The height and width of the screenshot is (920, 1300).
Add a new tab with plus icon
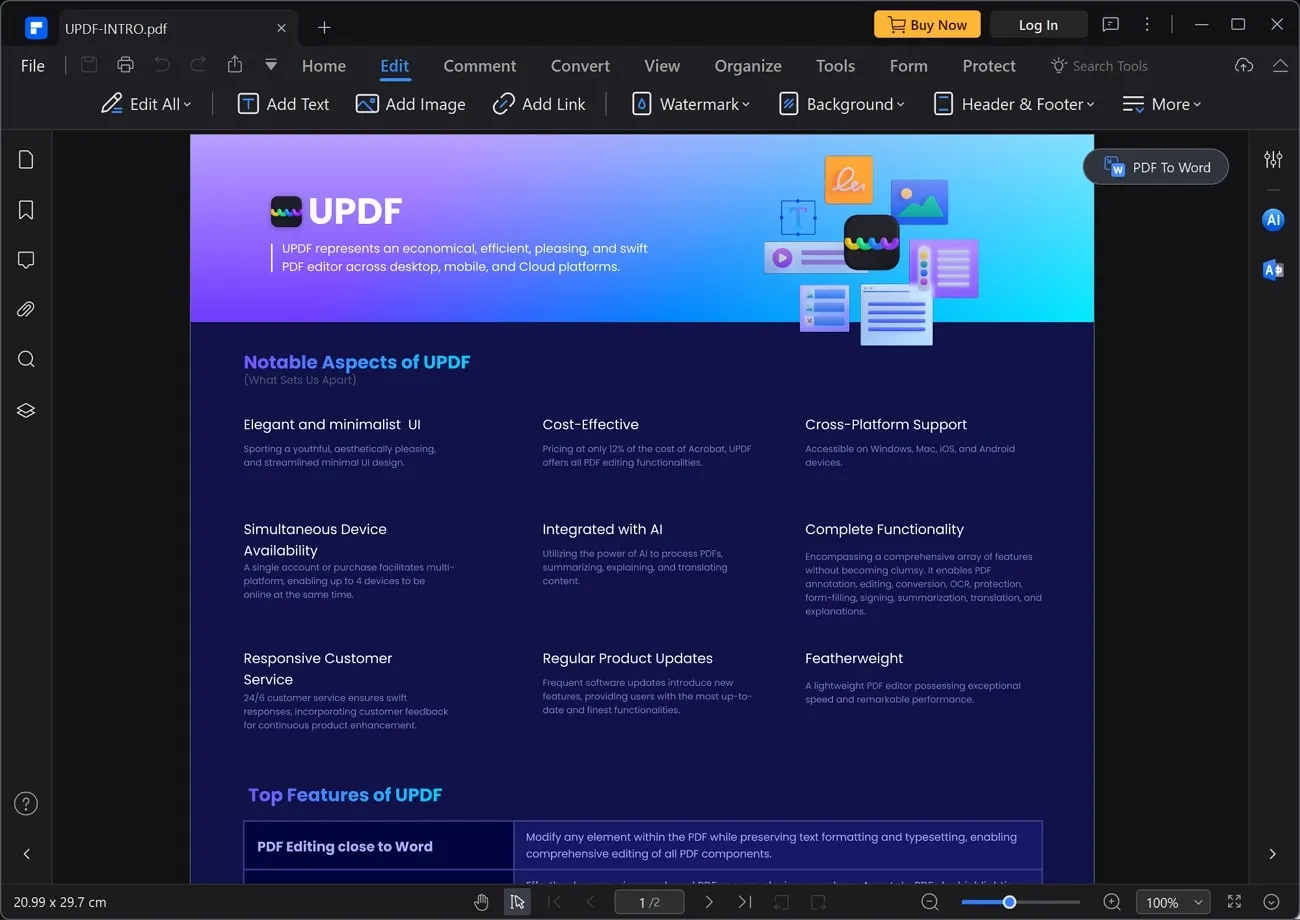(324, 28)
